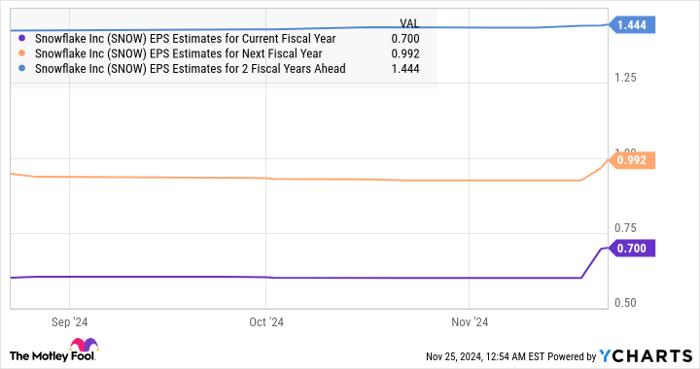Click the 0.75 y-axis label

[x=625, y=228]
